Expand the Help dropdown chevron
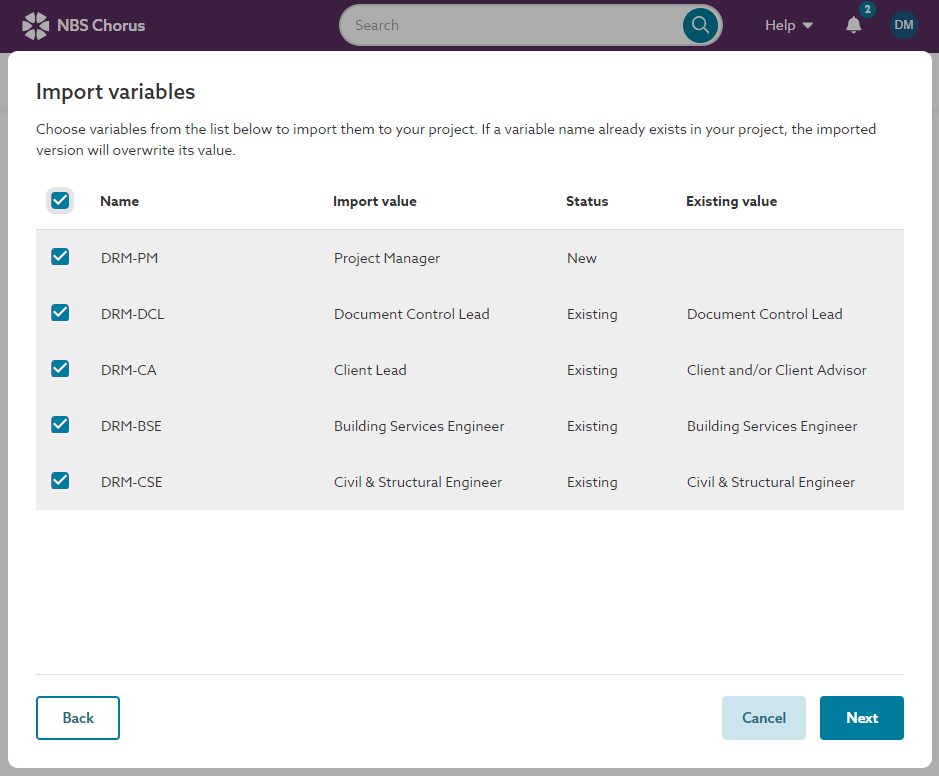Screen dimensions: 939x776 point(810,25)
